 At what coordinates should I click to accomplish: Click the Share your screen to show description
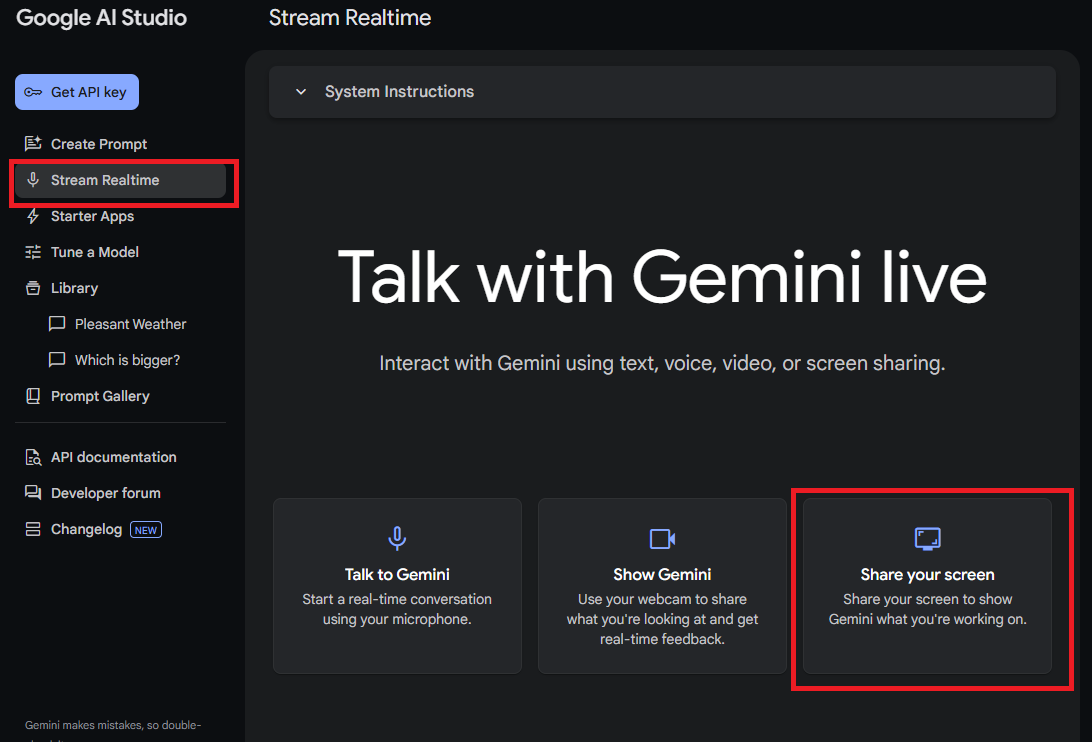(x=928, y=609)
